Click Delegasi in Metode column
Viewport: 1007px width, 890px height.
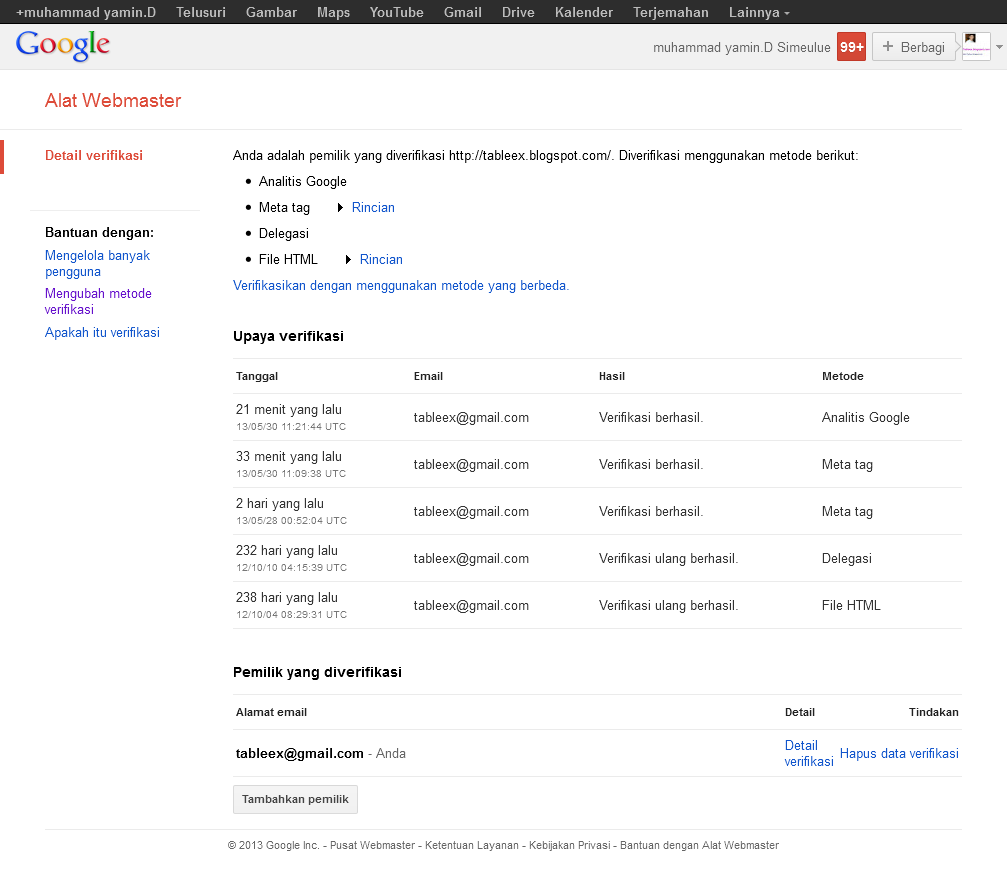(x=846, y=559)
